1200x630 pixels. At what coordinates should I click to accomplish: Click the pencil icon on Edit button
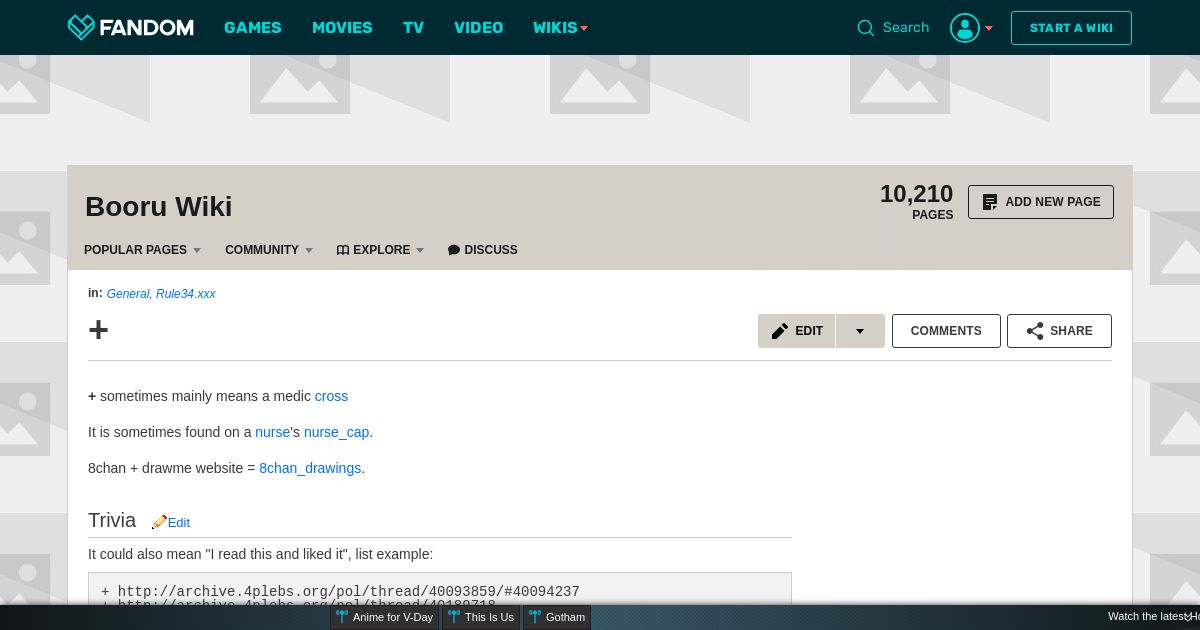click(780, 331)
